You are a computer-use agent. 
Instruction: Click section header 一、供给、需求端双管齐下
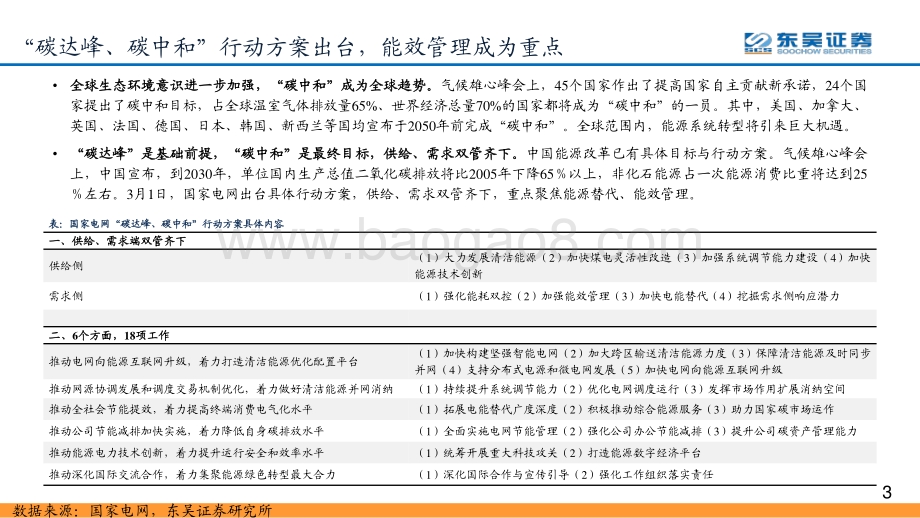pyautogui.click(x=117, y=241)
